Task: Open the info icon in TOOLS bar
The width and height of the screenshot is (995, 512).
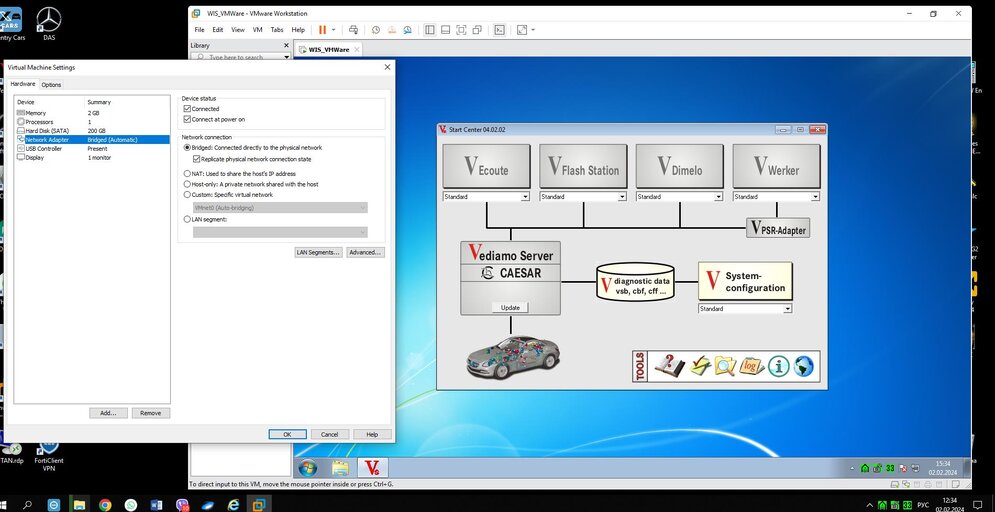Action: coord(779,366)
